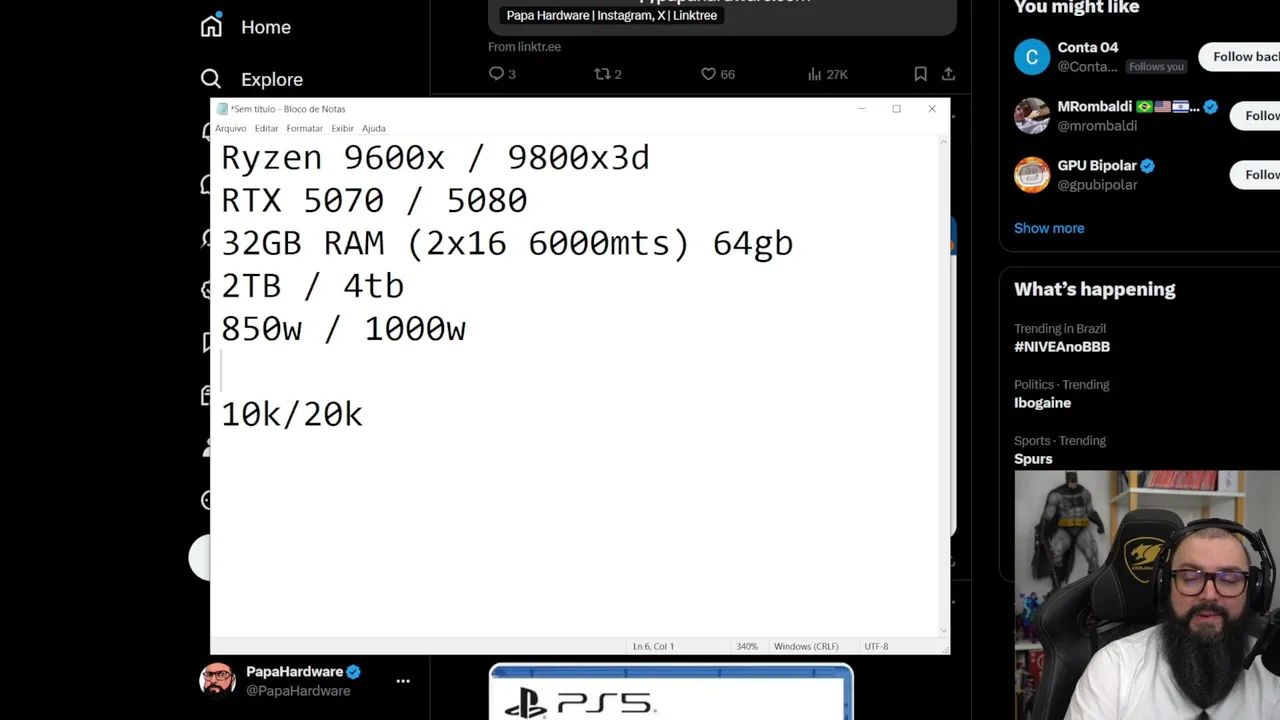This screenshot has height=720, width=1280.
Task: Click 'UTF-8' encoding in status bar
Action: pyautogui.click(x=876, y=647)
